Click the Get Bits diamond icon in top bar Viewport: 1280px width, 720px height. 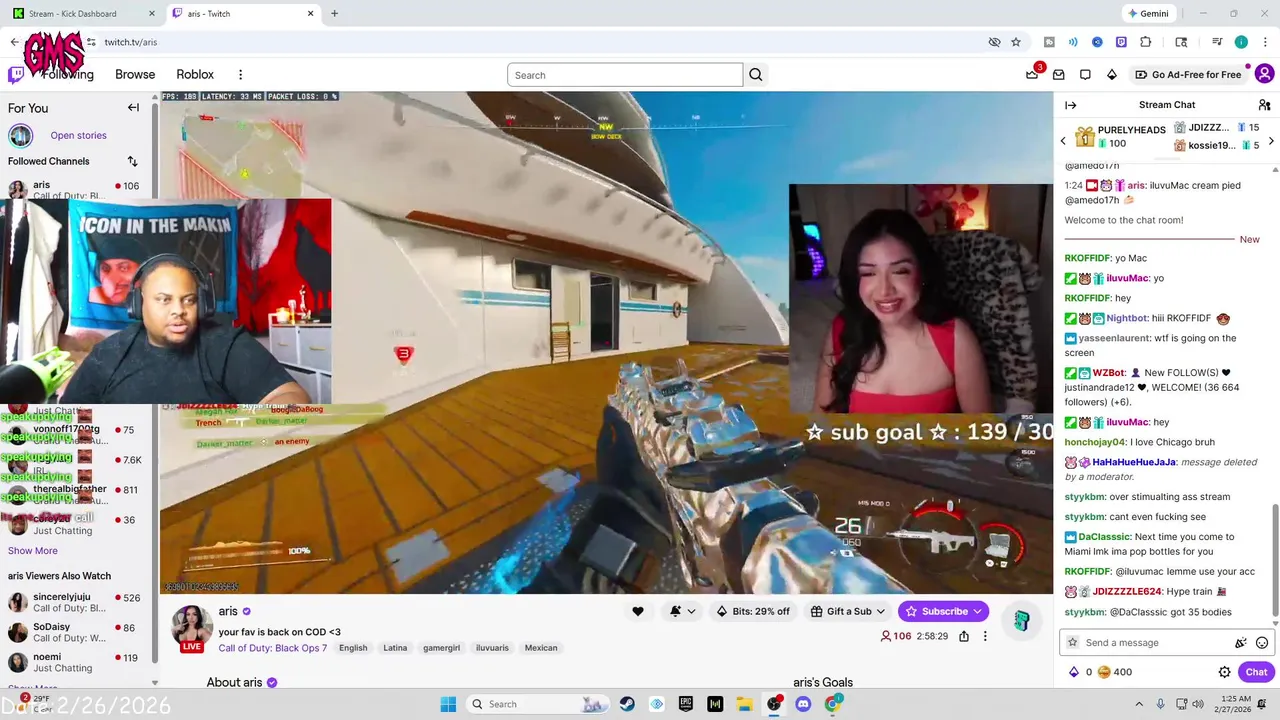pos(1111,75)
